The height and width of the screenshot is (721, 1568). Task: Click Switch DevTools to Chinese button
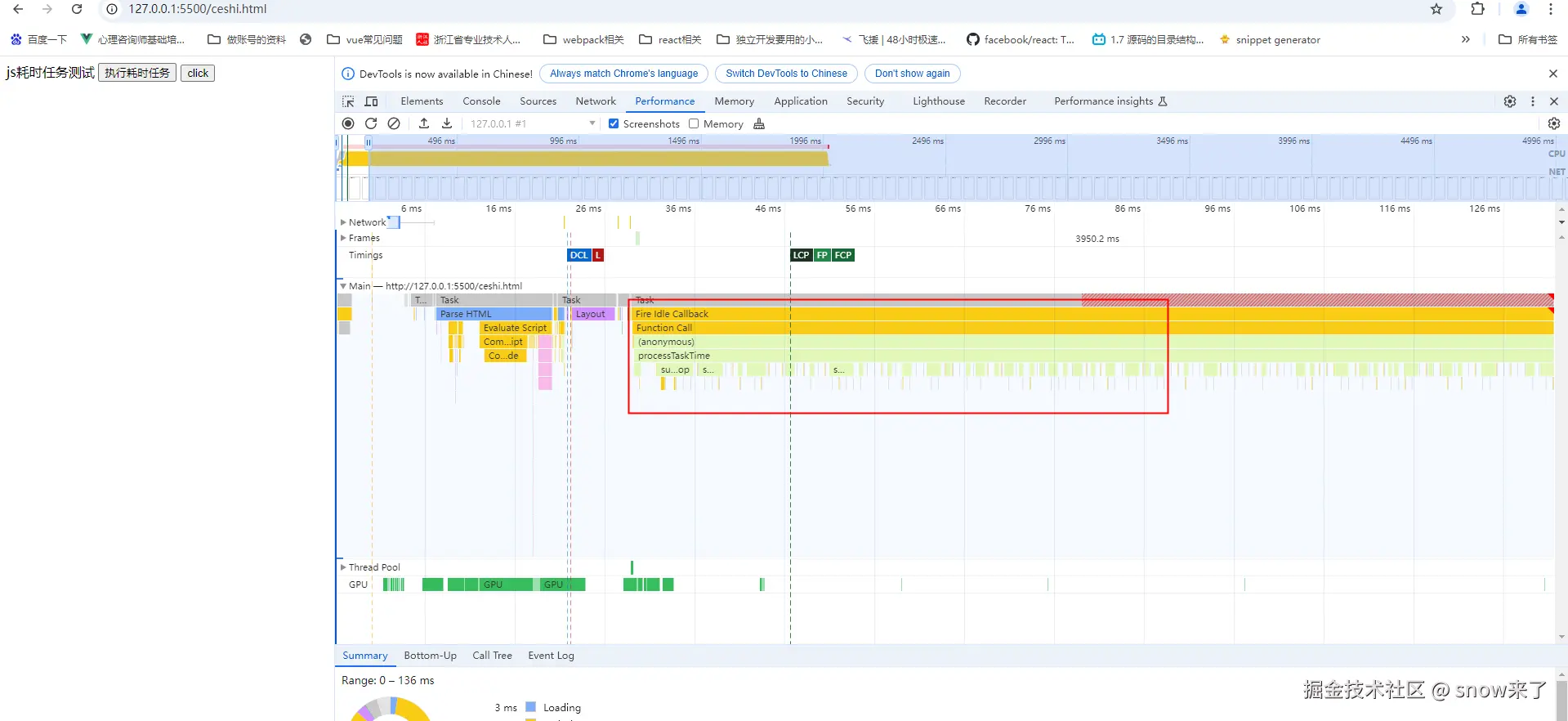pos(786,74)
